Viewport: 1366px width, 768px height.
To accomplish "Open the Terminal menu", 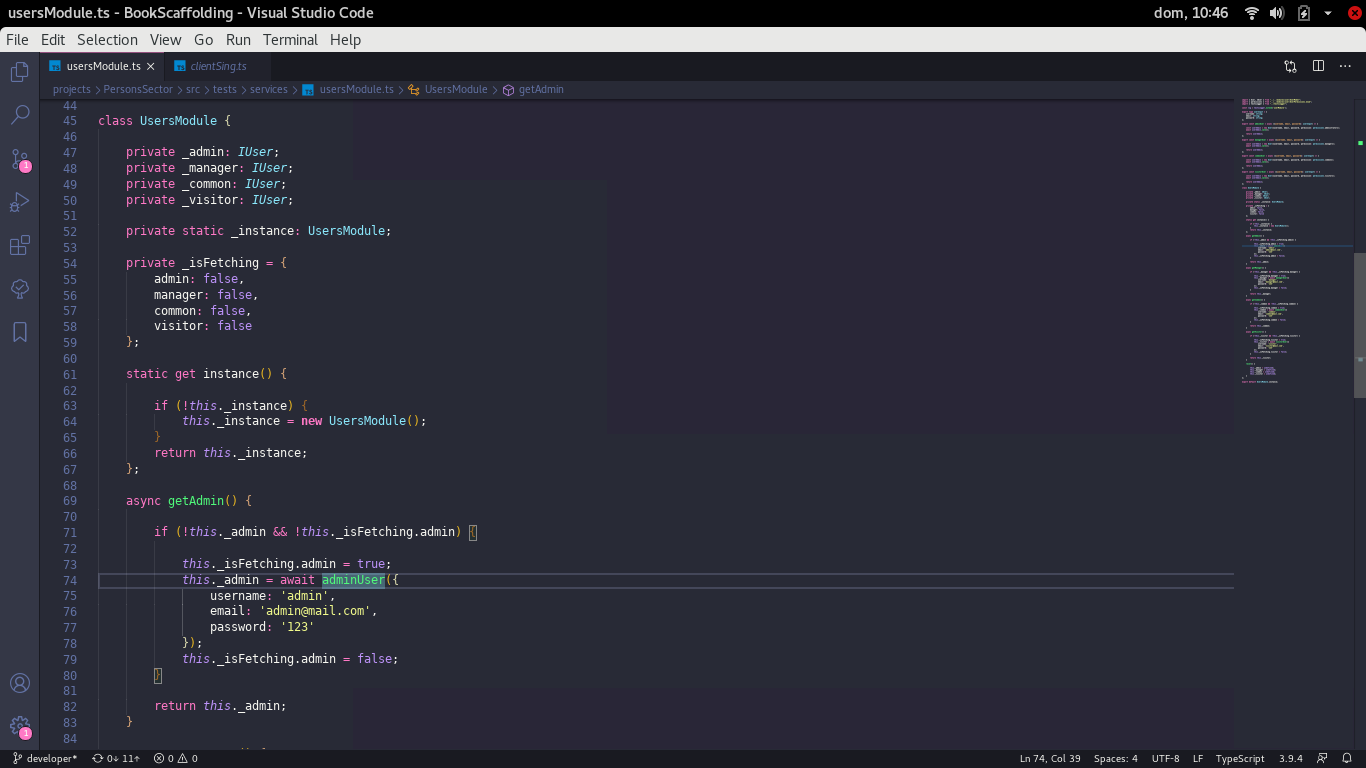I will pyautogui.click(x=289, y=40).
